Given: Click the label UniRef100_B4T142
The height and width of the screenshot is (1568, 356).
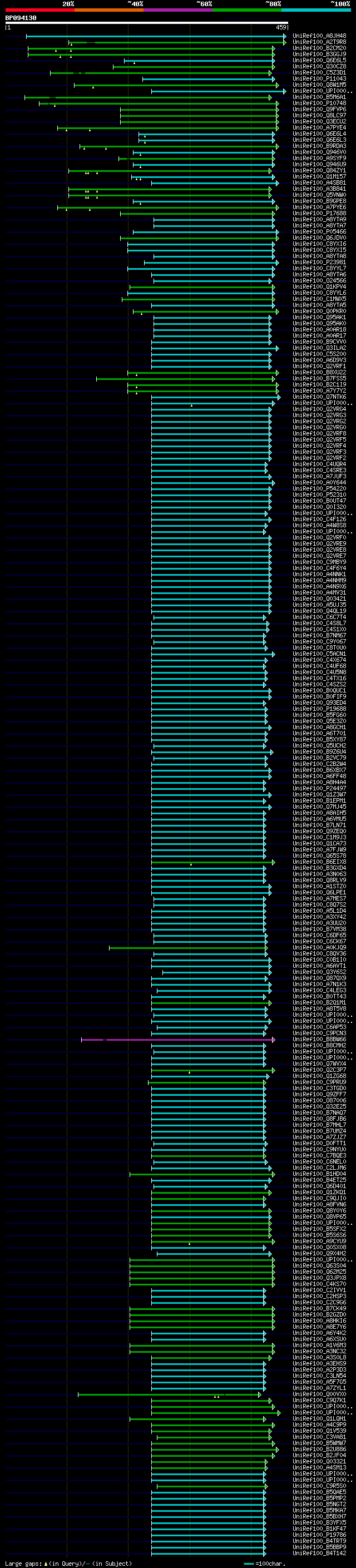Looking at the screenshot, I should coord(319,1554).
